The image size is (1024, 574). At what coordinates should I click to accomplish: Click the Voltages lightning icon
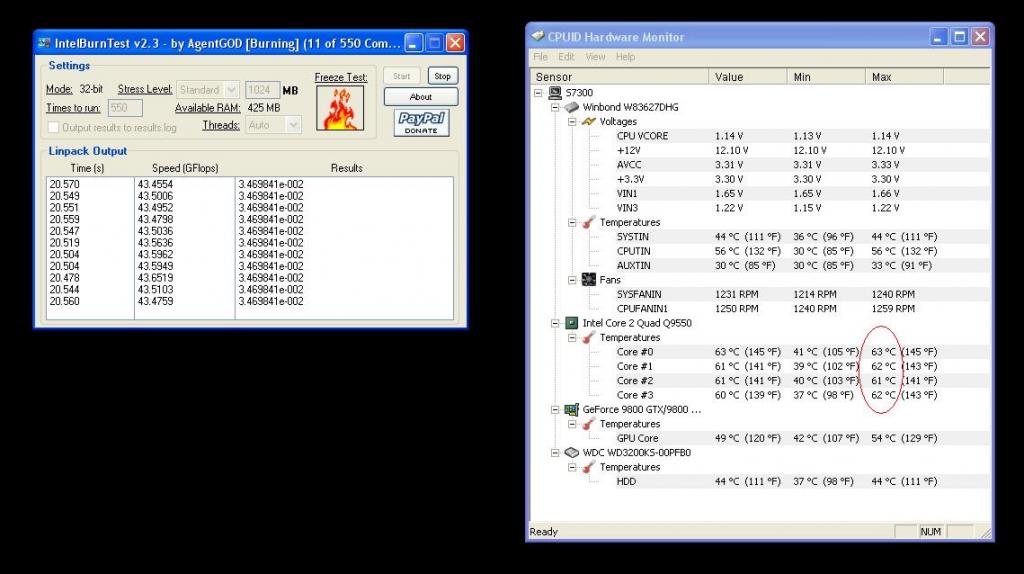(588, 121)
